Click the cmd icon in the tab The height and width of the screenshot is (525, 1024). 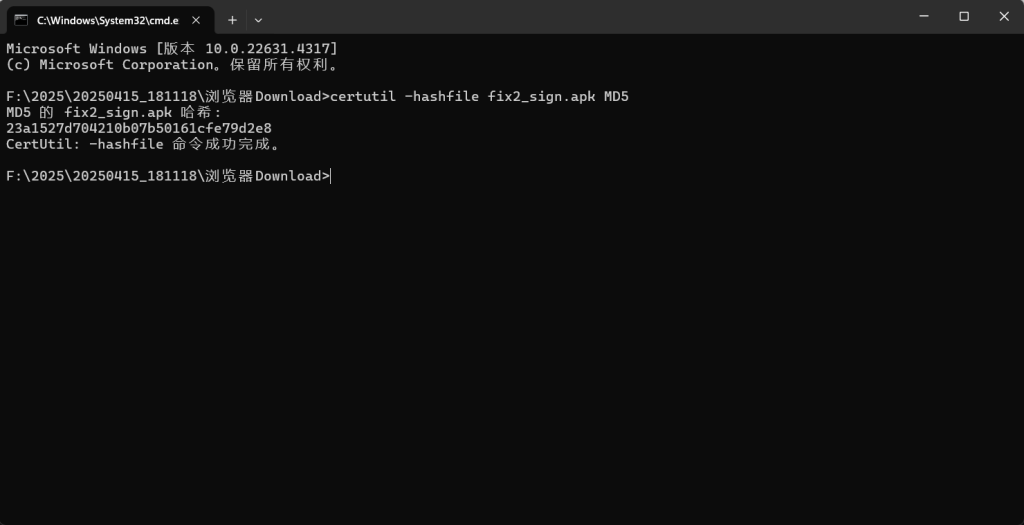[20, 19]
